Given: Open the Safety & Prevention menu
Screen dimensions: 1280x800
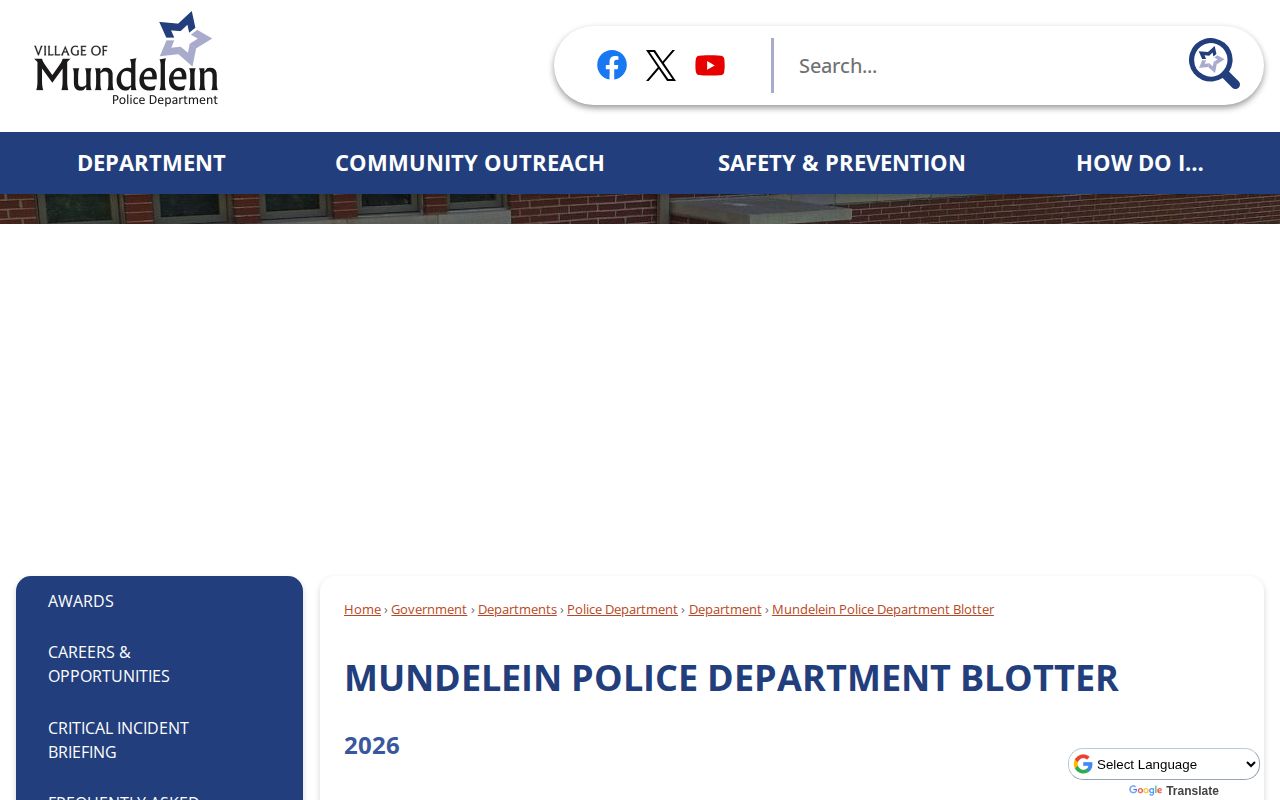Looking at the screenshot, I should [842, 163].
